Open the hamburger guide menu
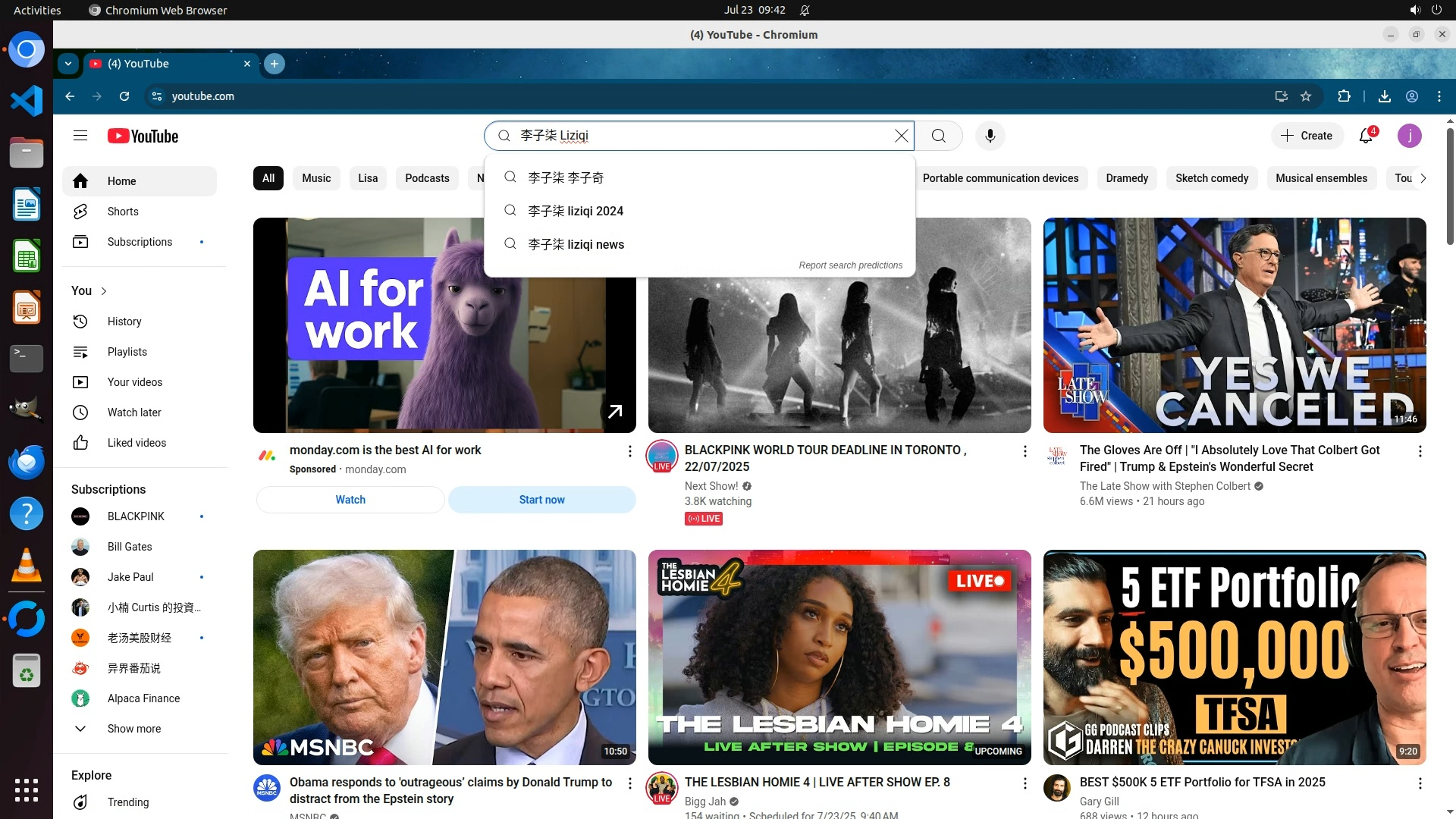The height and width of the screenshot is (819, 1456). pos(80,136)
